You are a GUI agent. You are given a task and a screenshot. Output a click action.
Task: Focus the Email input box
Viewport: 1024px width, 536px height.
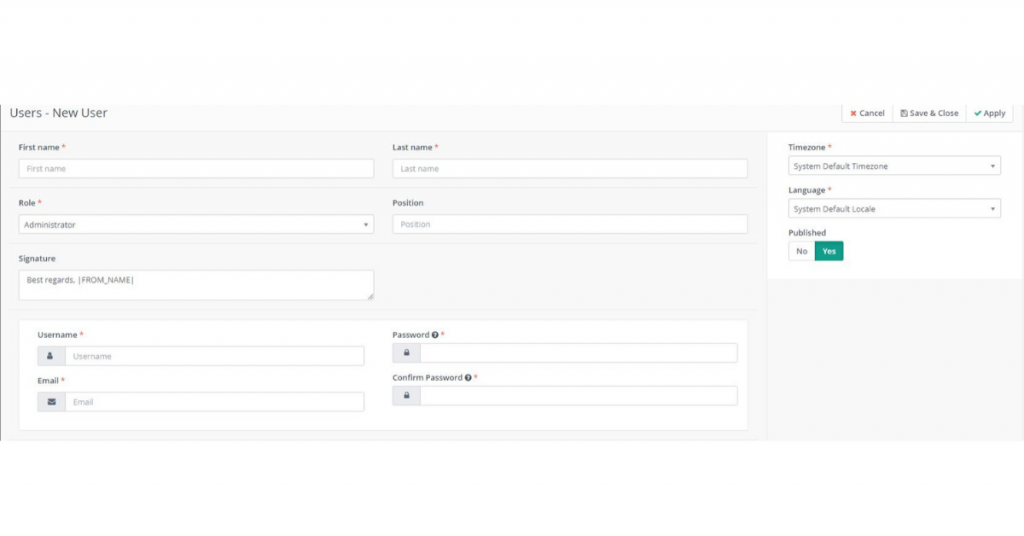(214, 402)
